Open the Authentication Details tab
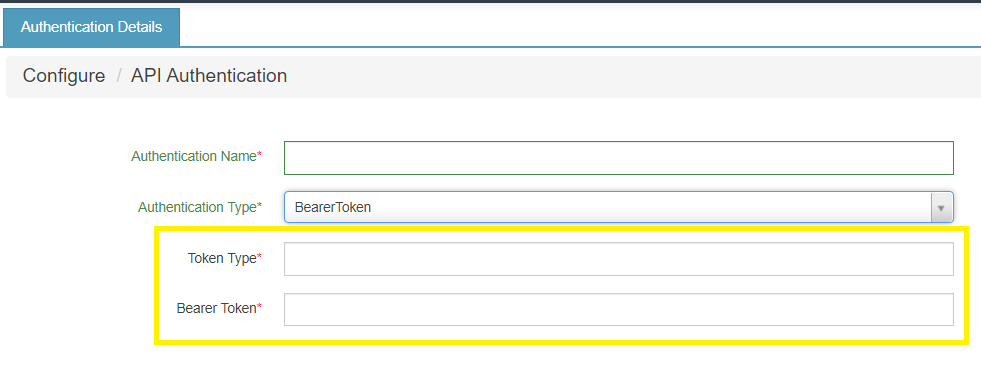This screenshot has height=369, width=981. click(x=91, y=27)
